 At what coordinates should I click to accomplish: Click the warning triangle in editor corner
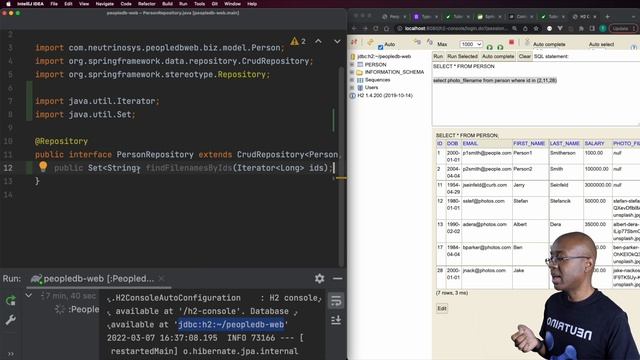tap(294, 41)
